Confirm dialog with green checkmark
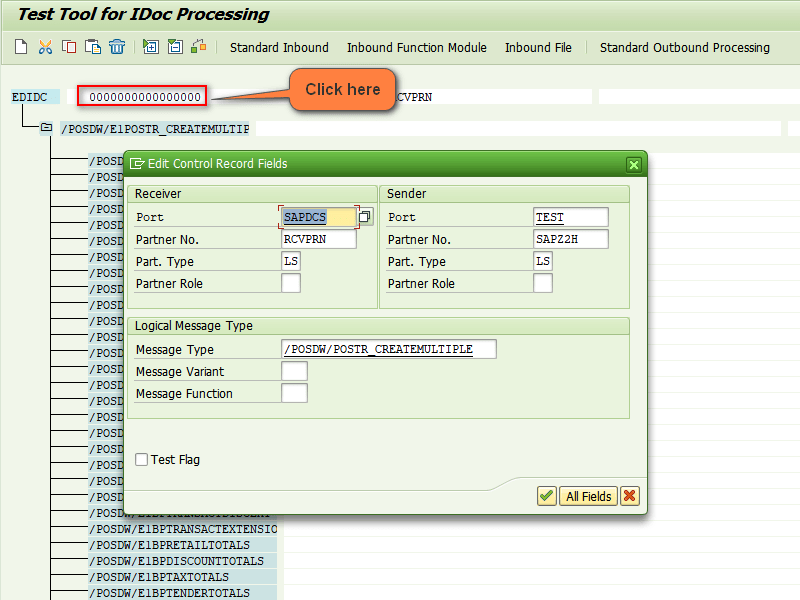 tap(546, 496)
